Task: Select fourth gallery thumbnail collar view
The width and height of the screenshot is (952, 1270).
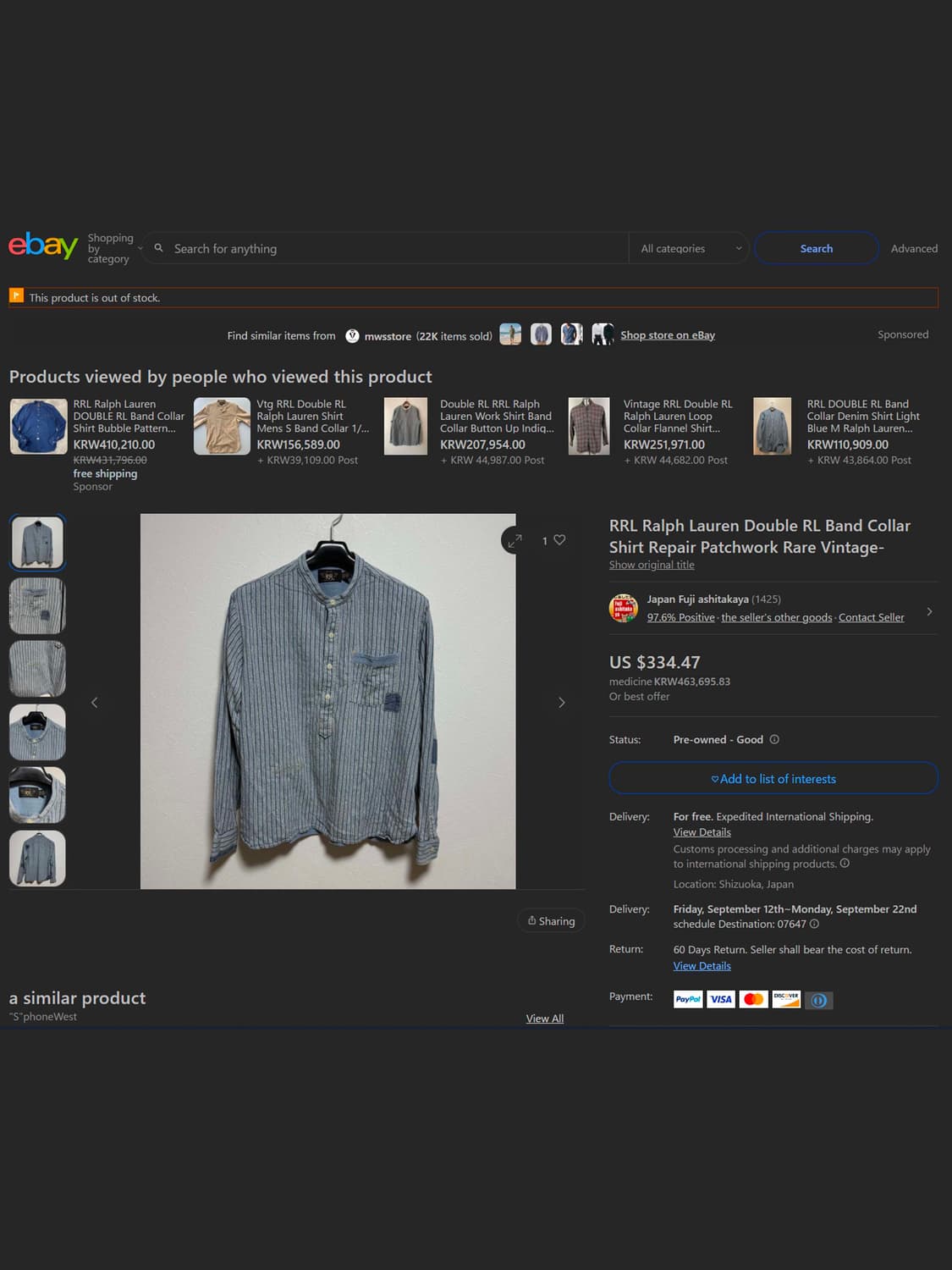Action: (x=37, y=732)
